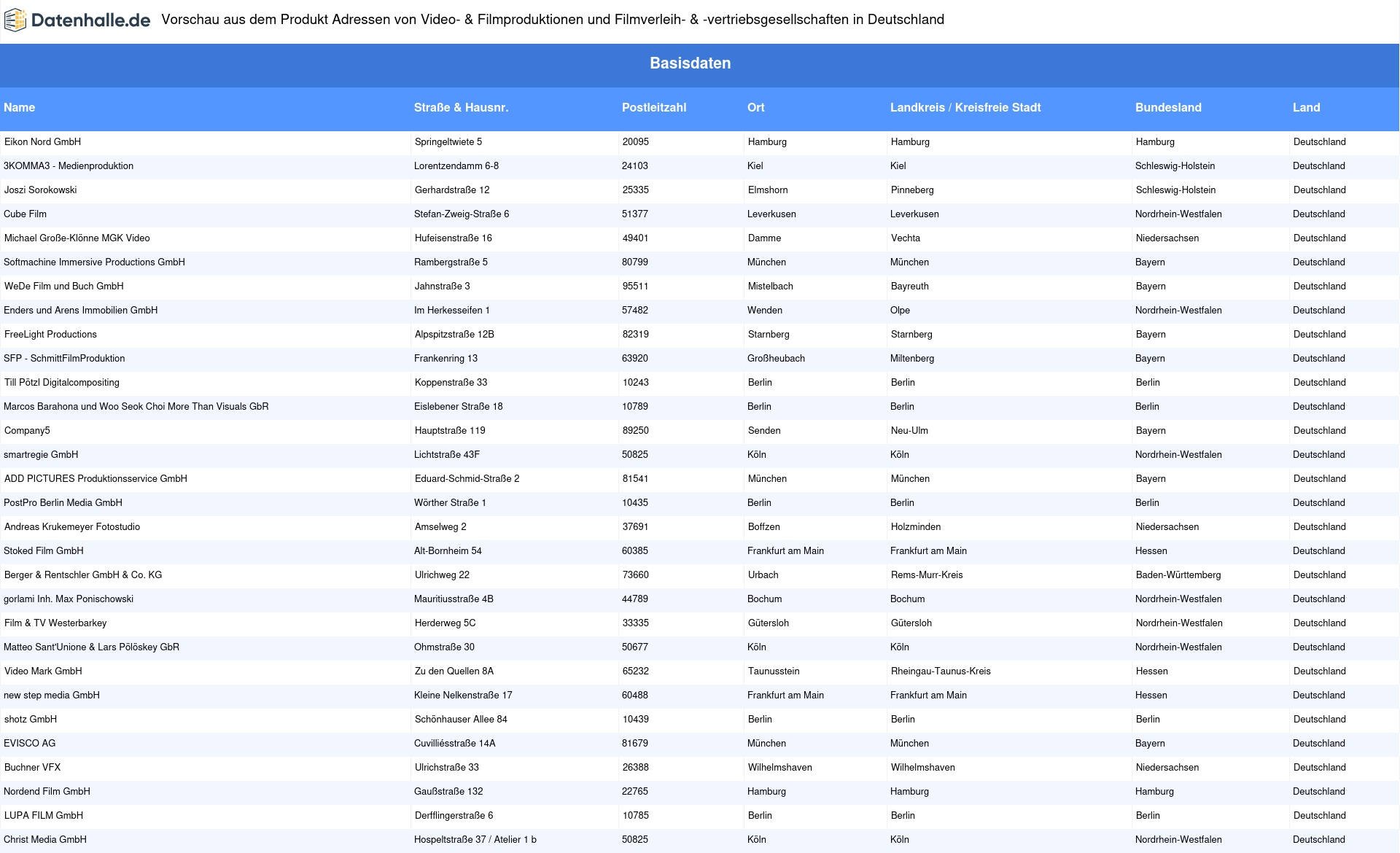Open the Datenhalle.de site name link
The width and height of the screenshot is (1400, 853).
click(x=91, y=20)
